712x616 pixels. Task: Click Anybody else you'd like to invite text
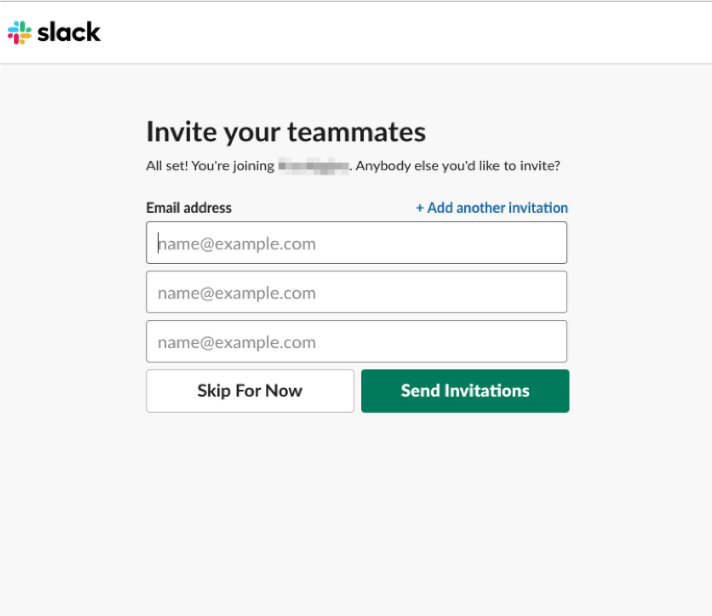pyautogui.click(x=458, y=166)
